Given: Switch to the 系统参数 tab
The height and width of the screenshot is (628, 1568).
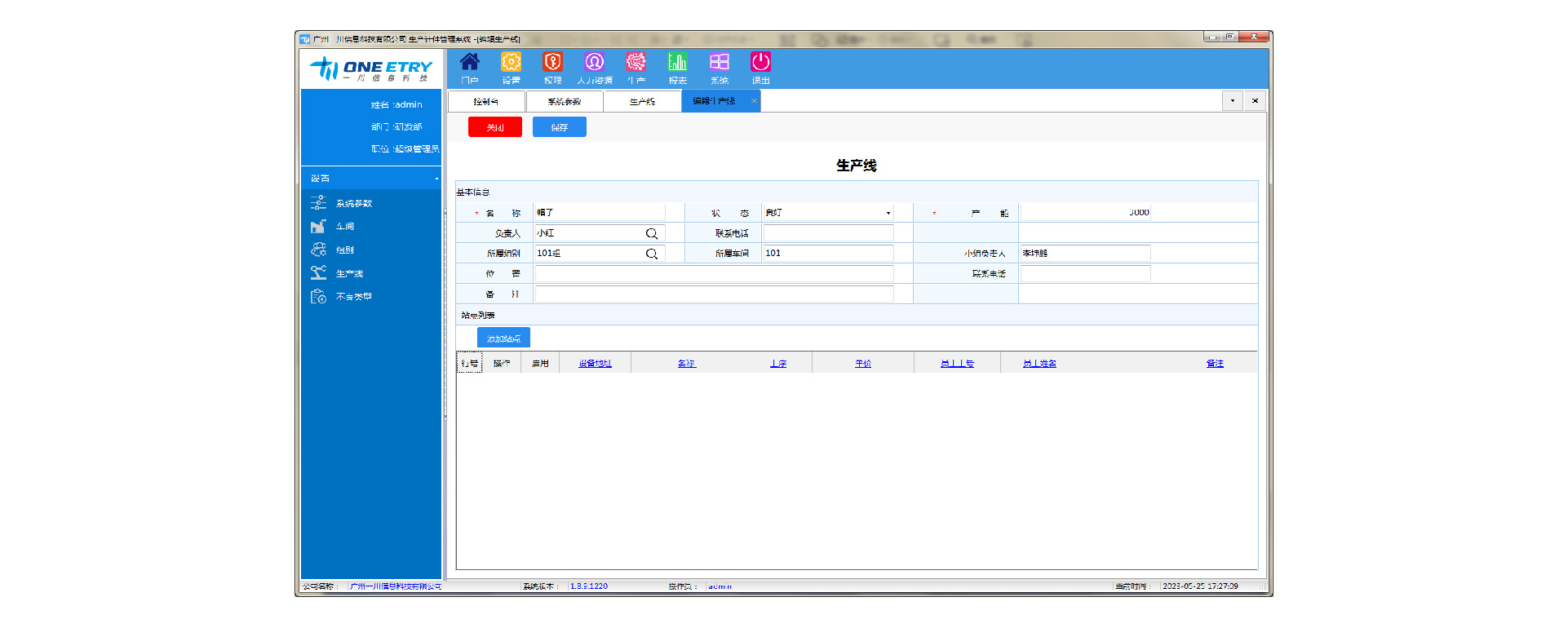Looking at the screenshot, I should click(565, 102).
